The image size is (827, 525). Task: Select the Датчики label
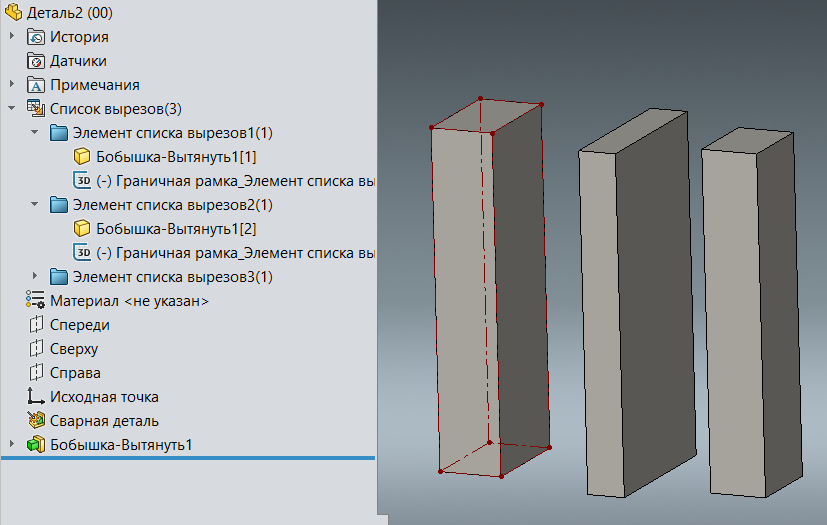pos(78,61)
